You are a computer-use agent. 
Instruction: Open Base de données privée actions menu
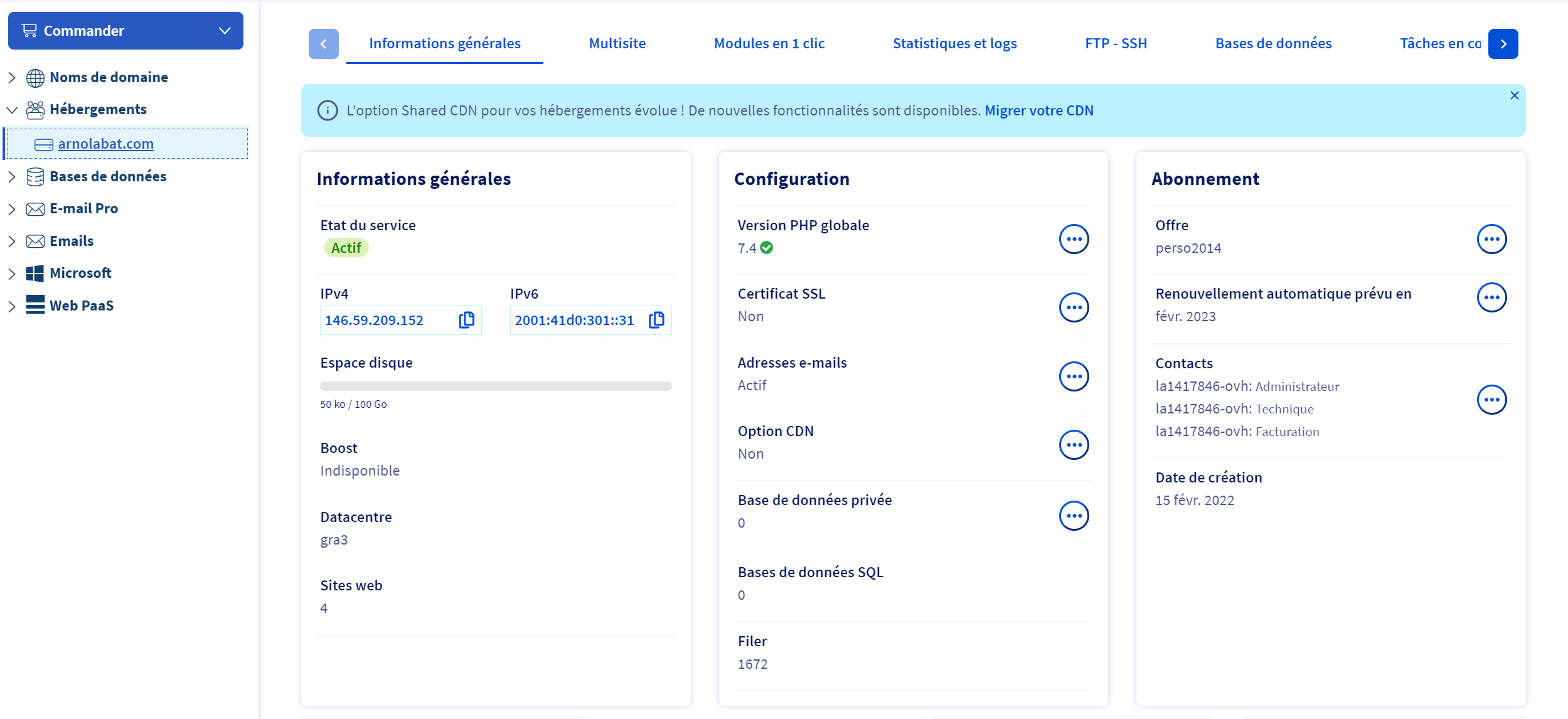pos(1074,516)
